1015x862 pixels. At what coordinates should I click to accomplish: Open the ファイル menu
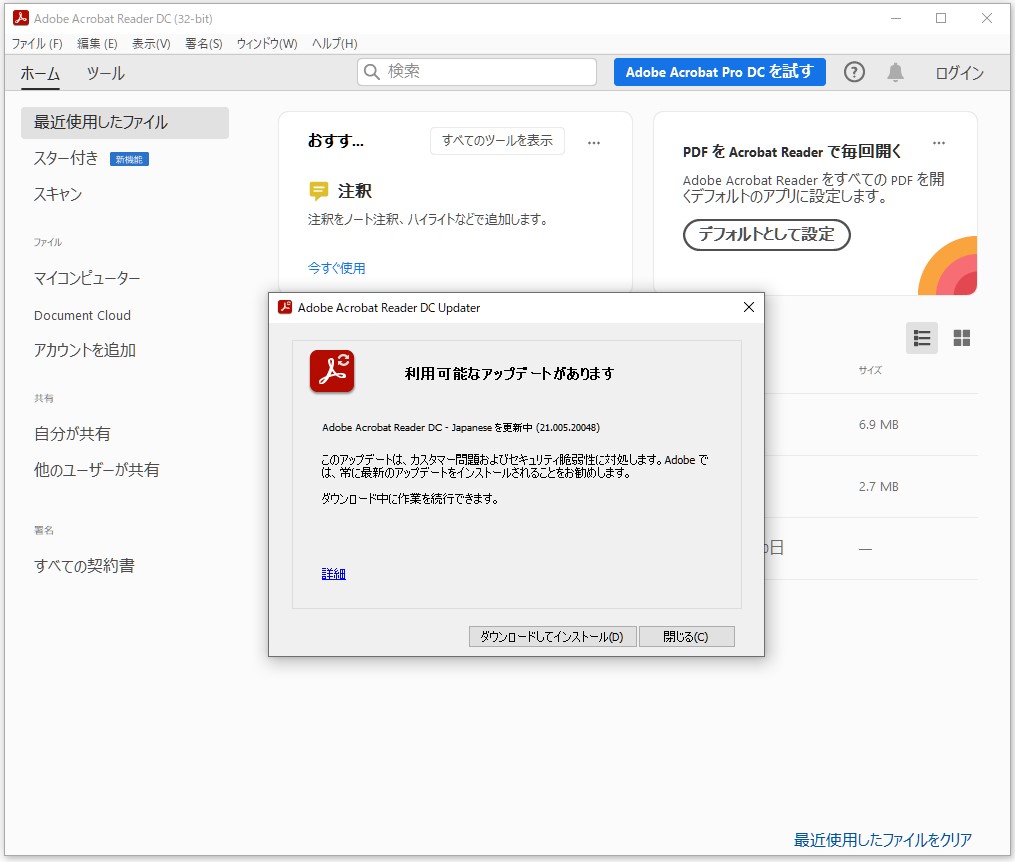(x=36, y=43)
